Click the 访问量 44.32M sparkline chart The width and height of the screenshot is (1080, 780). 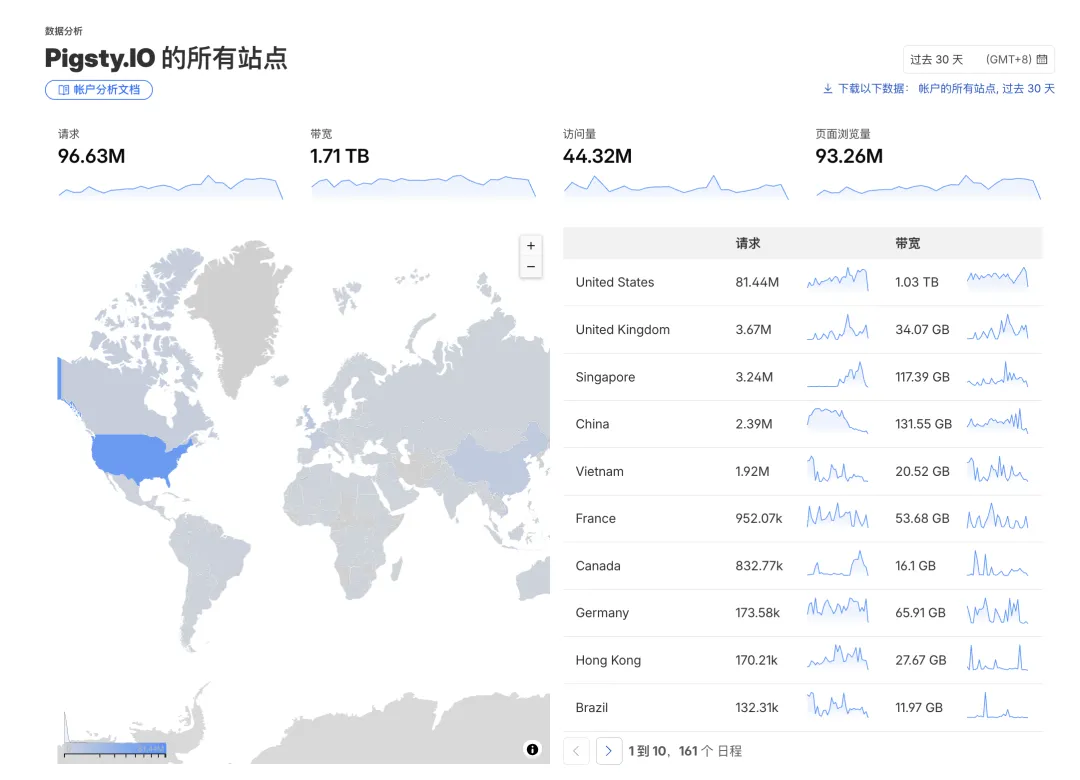(x=675, y=188)
